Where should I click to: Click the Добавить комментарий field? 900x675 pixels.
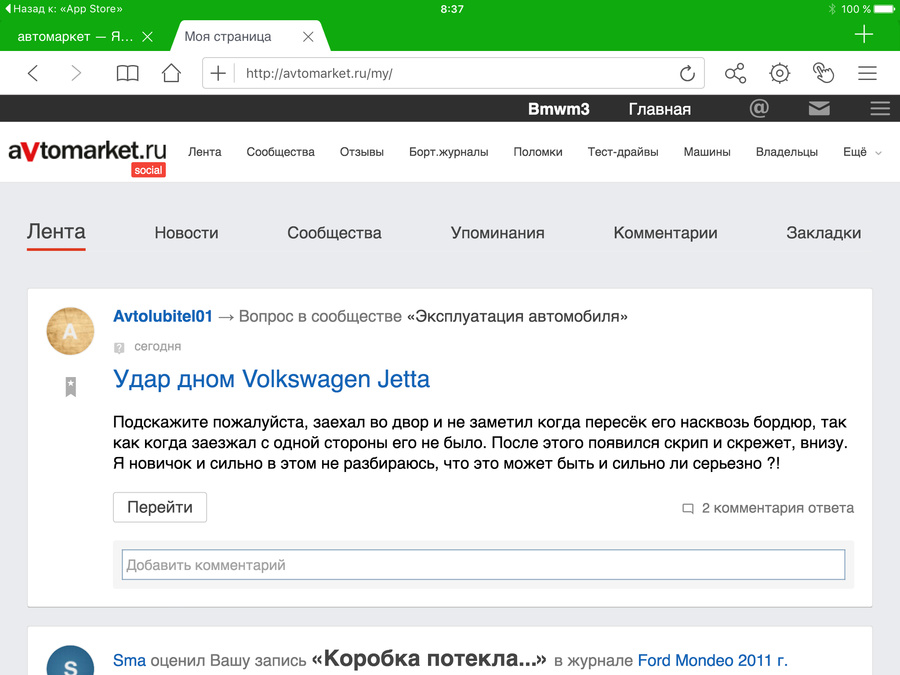(x=483, y=565)
